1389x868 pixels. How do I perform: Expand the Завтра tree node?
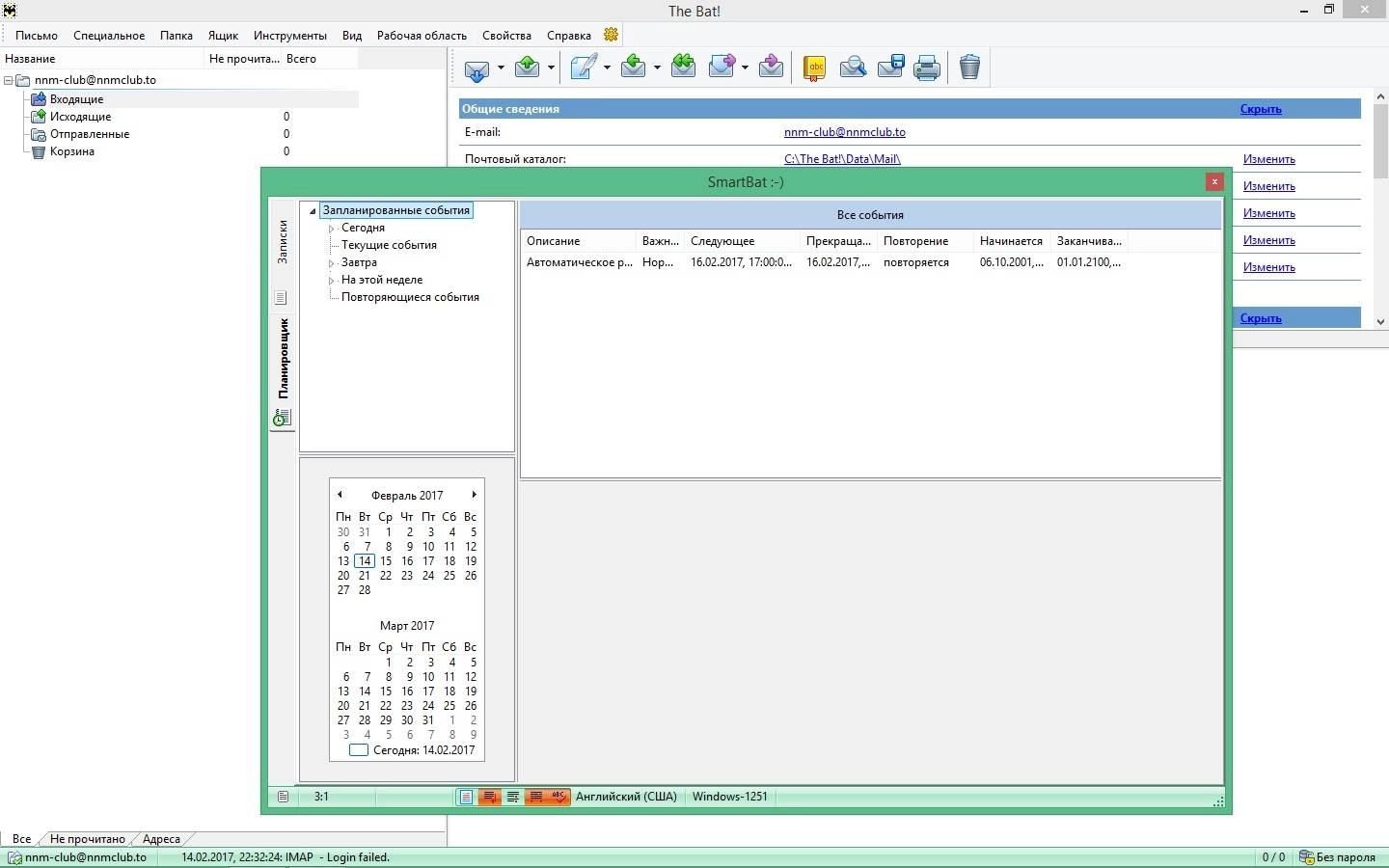point(331,263)
